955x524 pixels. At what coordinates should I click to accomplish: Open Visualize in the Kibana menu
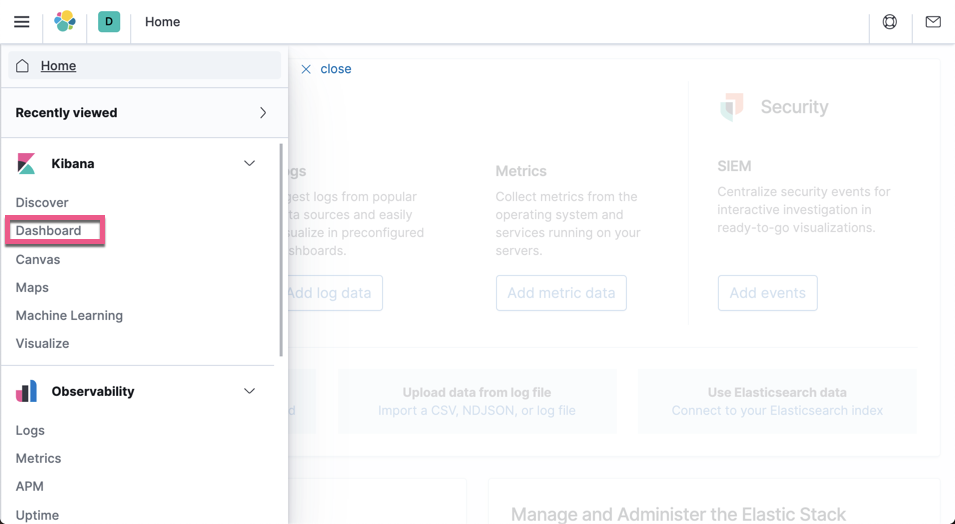43,344
